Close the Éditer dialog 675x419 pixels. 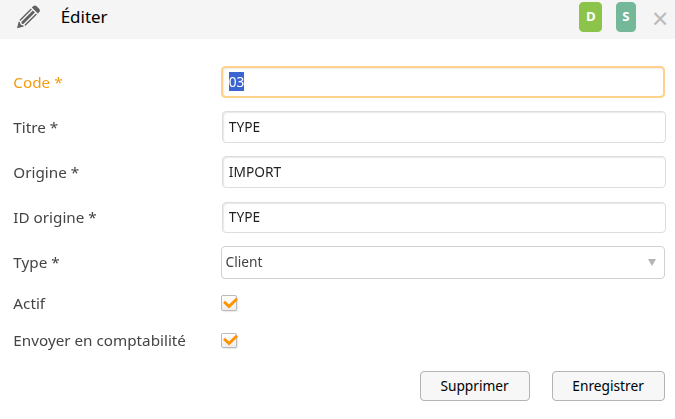tap(660, 19)
